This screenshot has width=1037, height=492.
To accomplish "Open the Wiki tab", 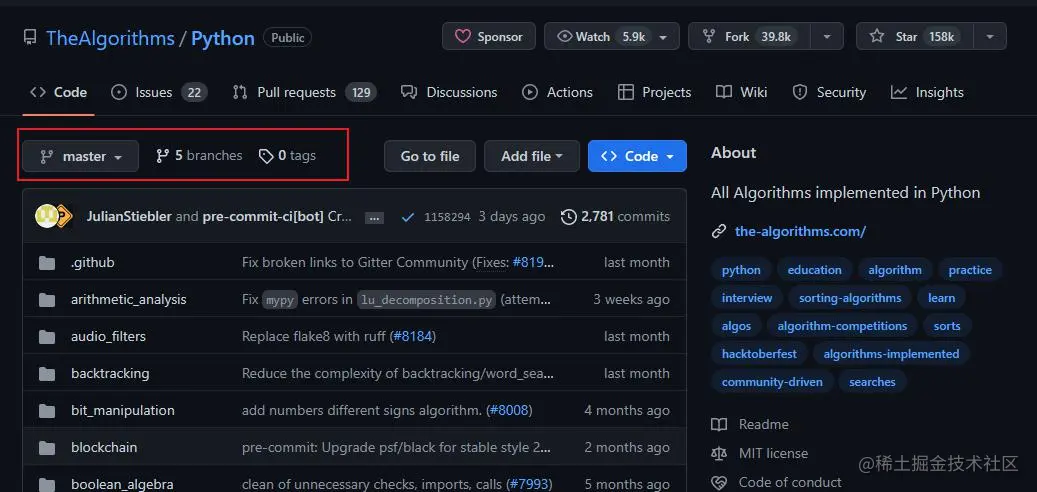I will point(742,93).
